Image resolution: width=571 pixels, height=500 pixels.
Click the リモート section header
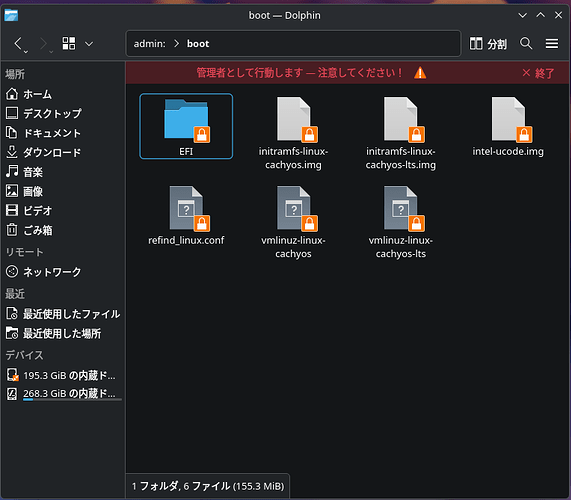[x=24, y=252]
